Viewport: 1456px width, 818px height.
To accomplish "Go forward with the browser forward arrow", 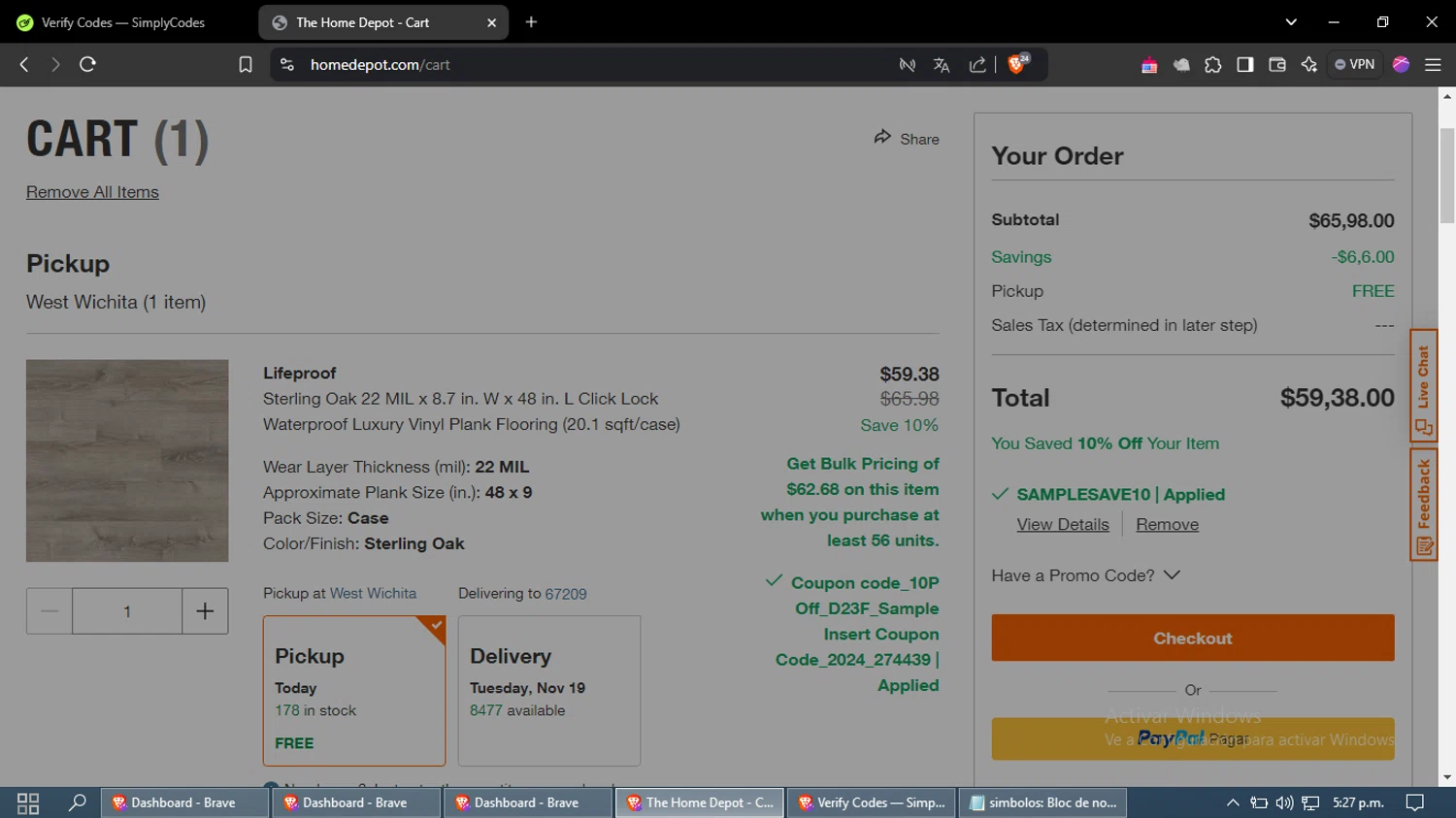I will tap(55, 65).
